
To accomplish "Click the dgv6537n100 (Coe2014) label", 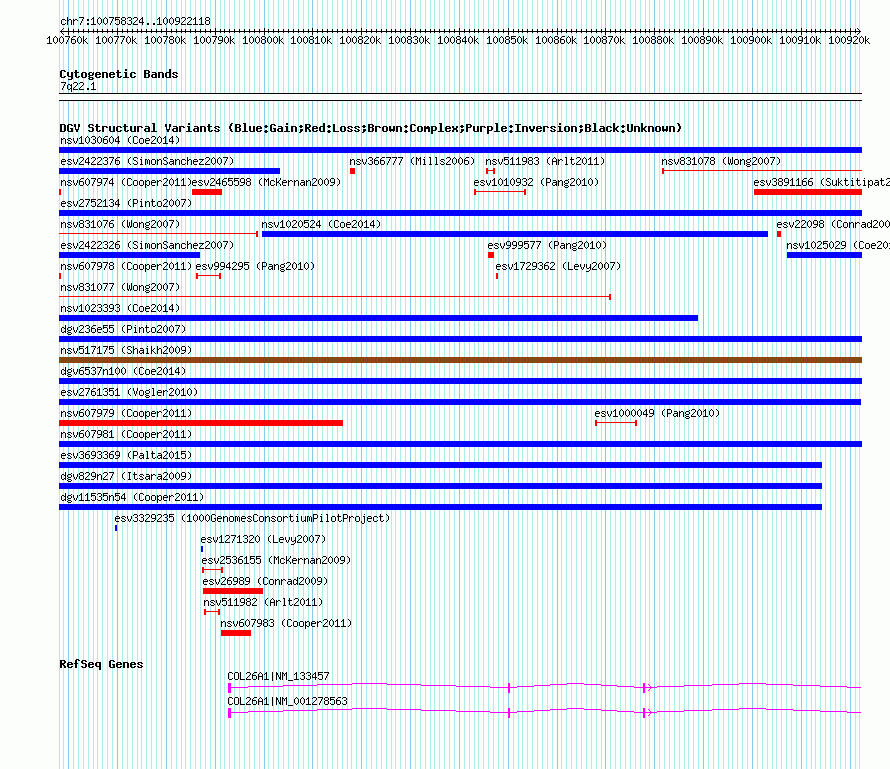I will (123, 371).
